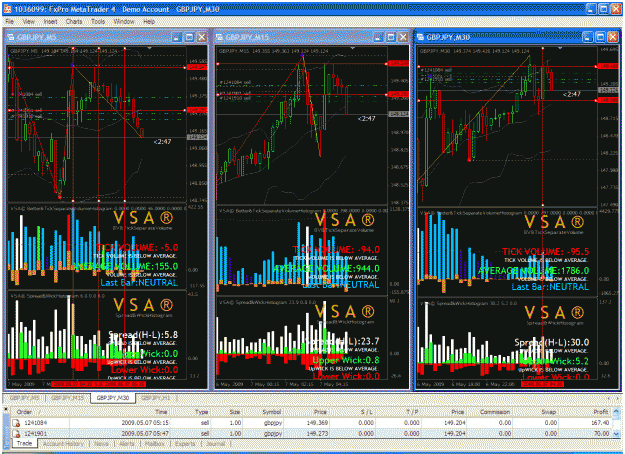Open the Alerts tab

click(127, 444)
